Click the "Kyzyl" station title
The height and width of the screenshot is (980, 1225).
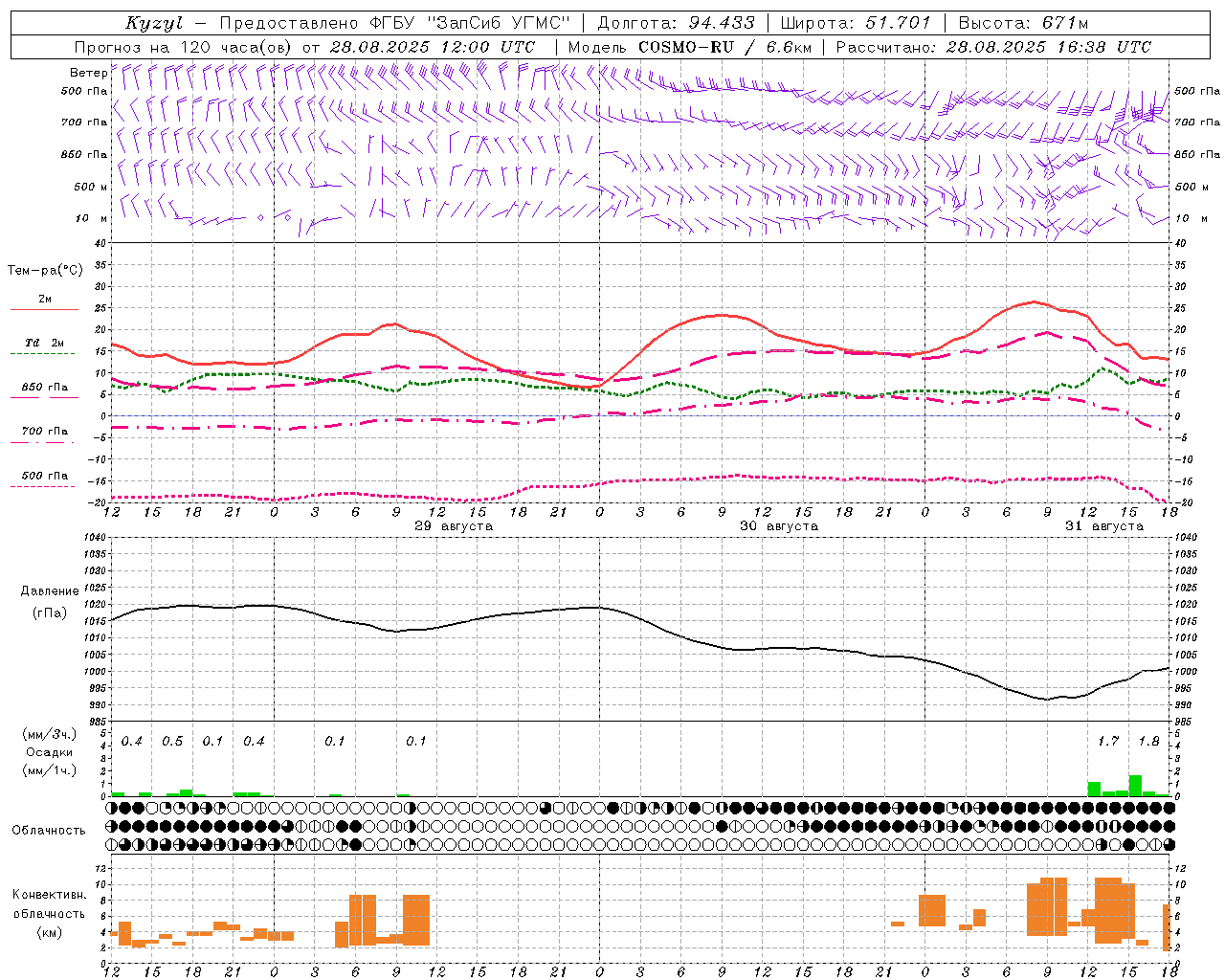tap(154, 24)
